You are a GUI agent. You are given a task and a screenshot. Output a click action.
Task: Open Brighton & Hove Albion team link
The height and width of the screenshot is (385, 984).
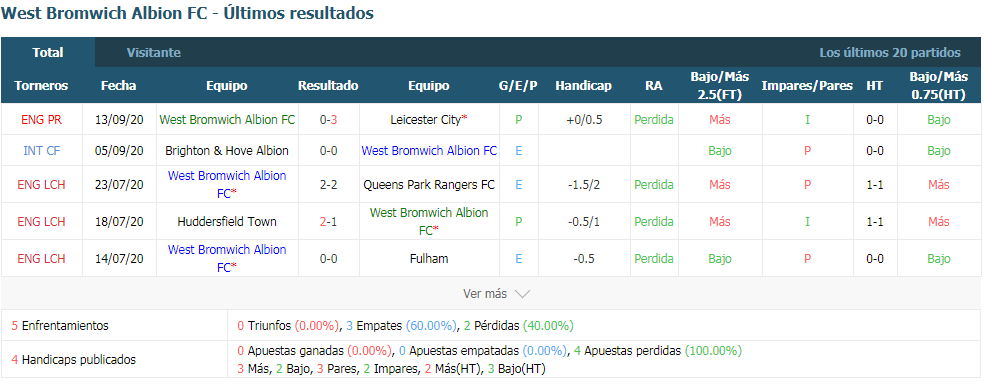point(227,151)
